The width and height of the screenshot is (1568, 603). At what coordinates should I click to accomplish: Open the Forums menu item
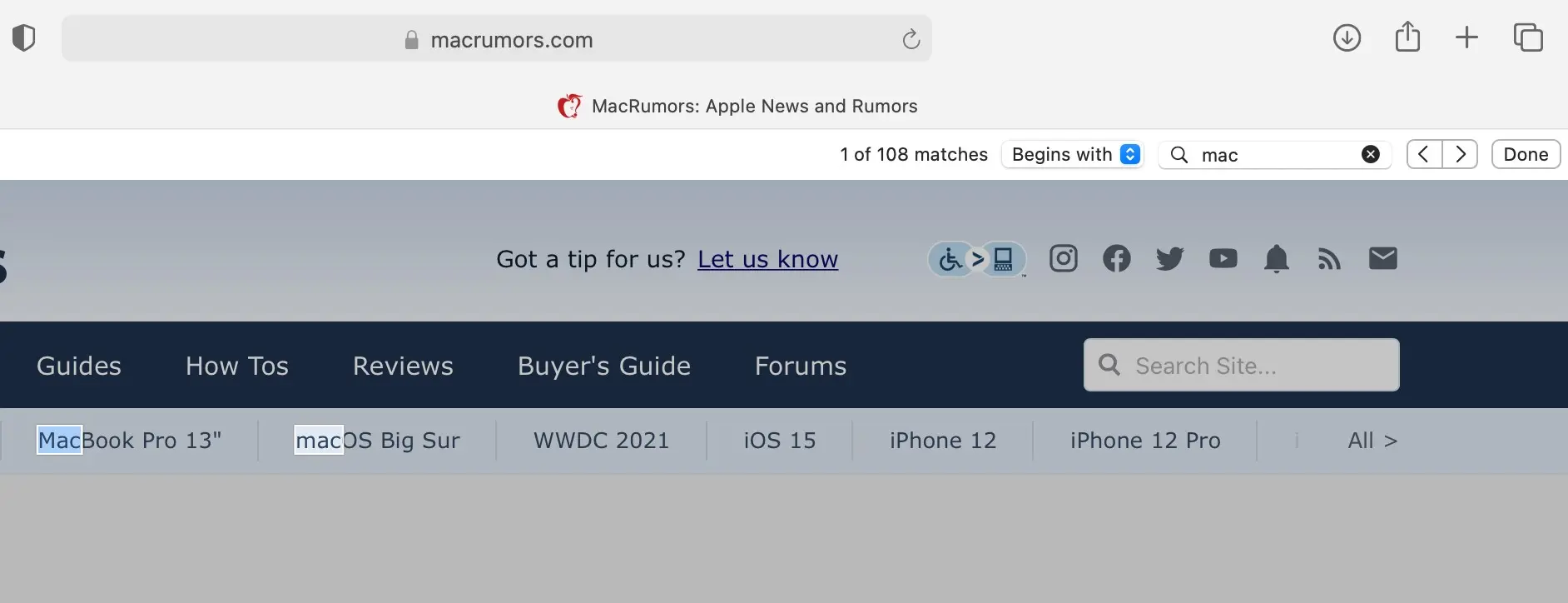click(801, 366)
